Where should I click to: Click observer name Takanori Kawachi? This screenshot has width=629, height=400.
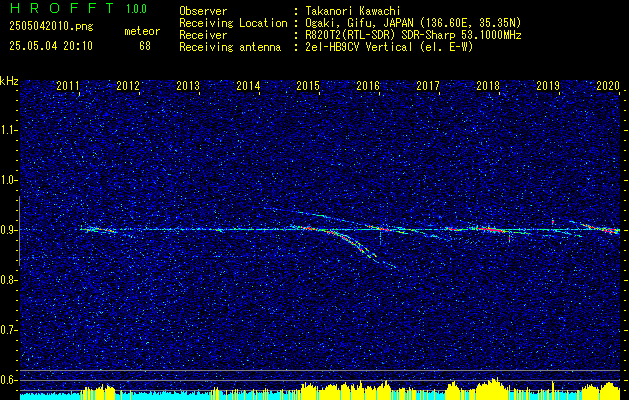[x=351, y=11]
